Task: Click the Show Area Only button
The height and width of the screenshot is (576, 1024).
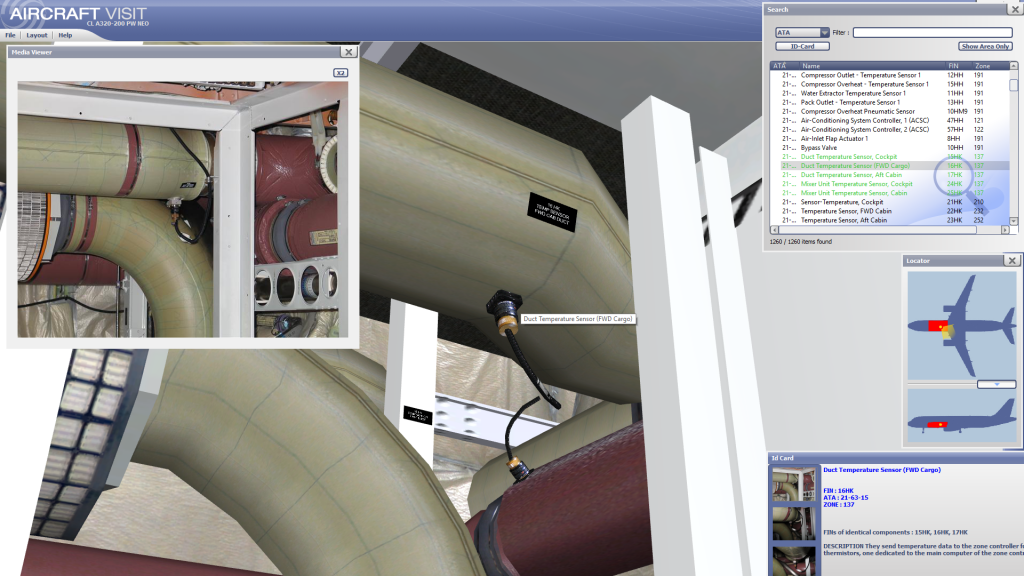Action: tap(985, 46)
